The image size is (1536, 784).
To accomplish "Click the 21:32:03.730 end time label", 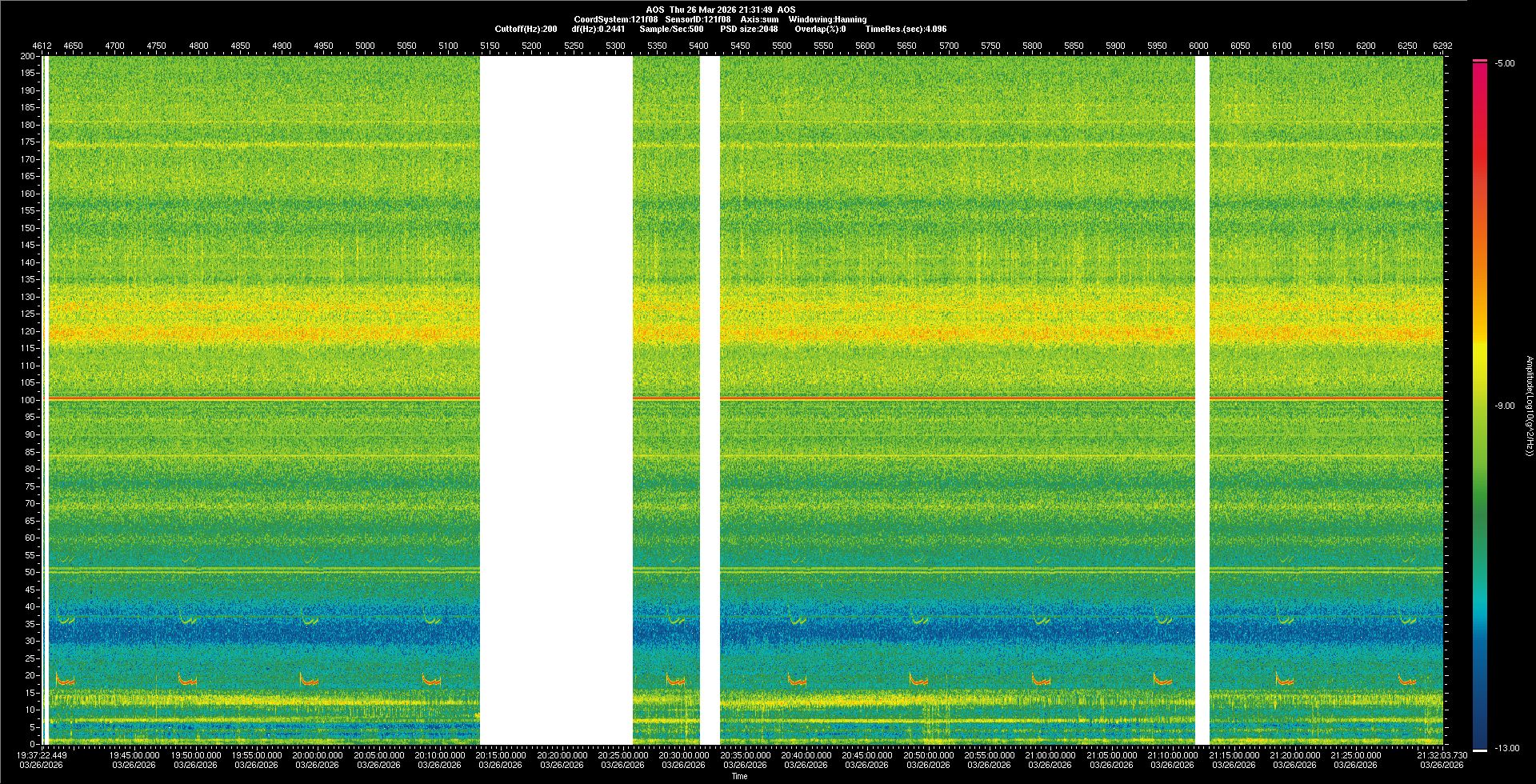I will pos(1442,755).
